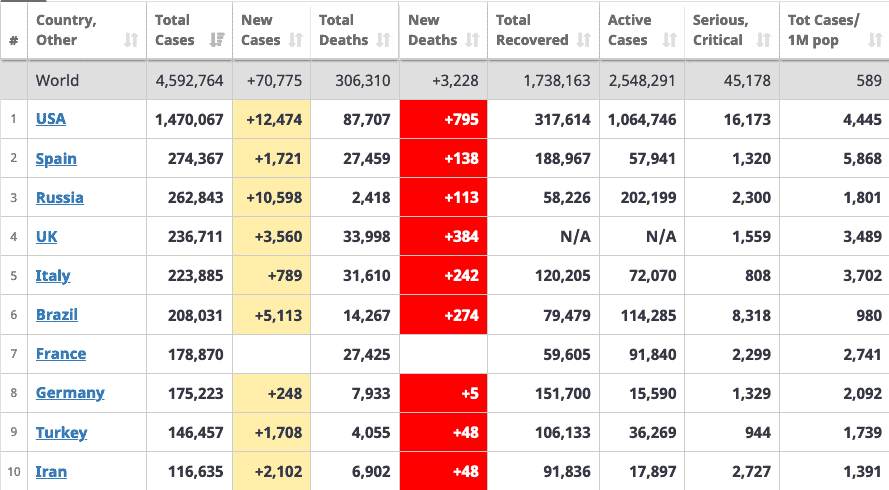The width and height of the screenshot is (889, 490).
Task: Click the Total Recovered column header
Action: coord(544,30)
